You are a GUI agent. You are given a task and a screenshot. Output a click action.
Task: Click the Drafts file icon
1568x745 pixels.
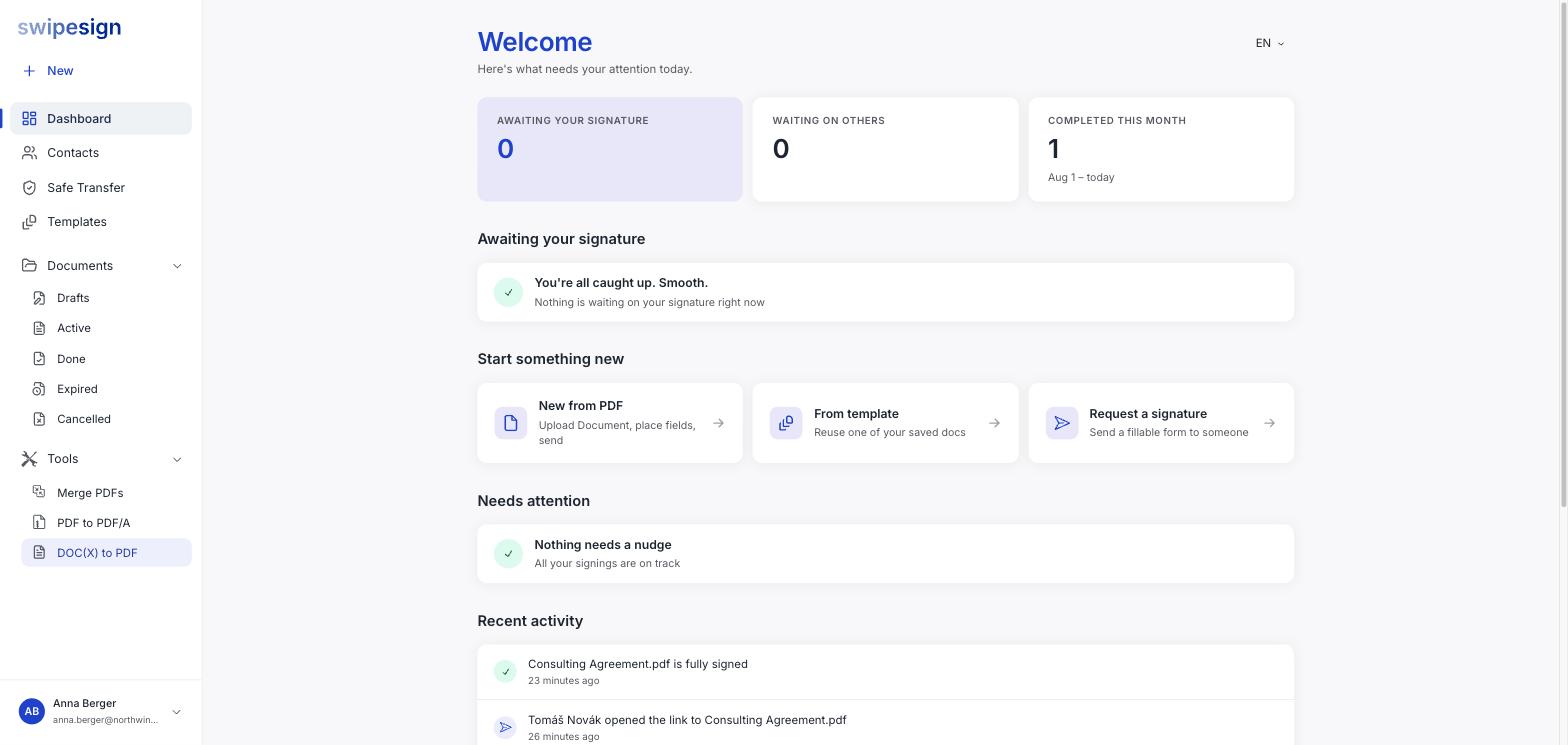click(39, 298)
